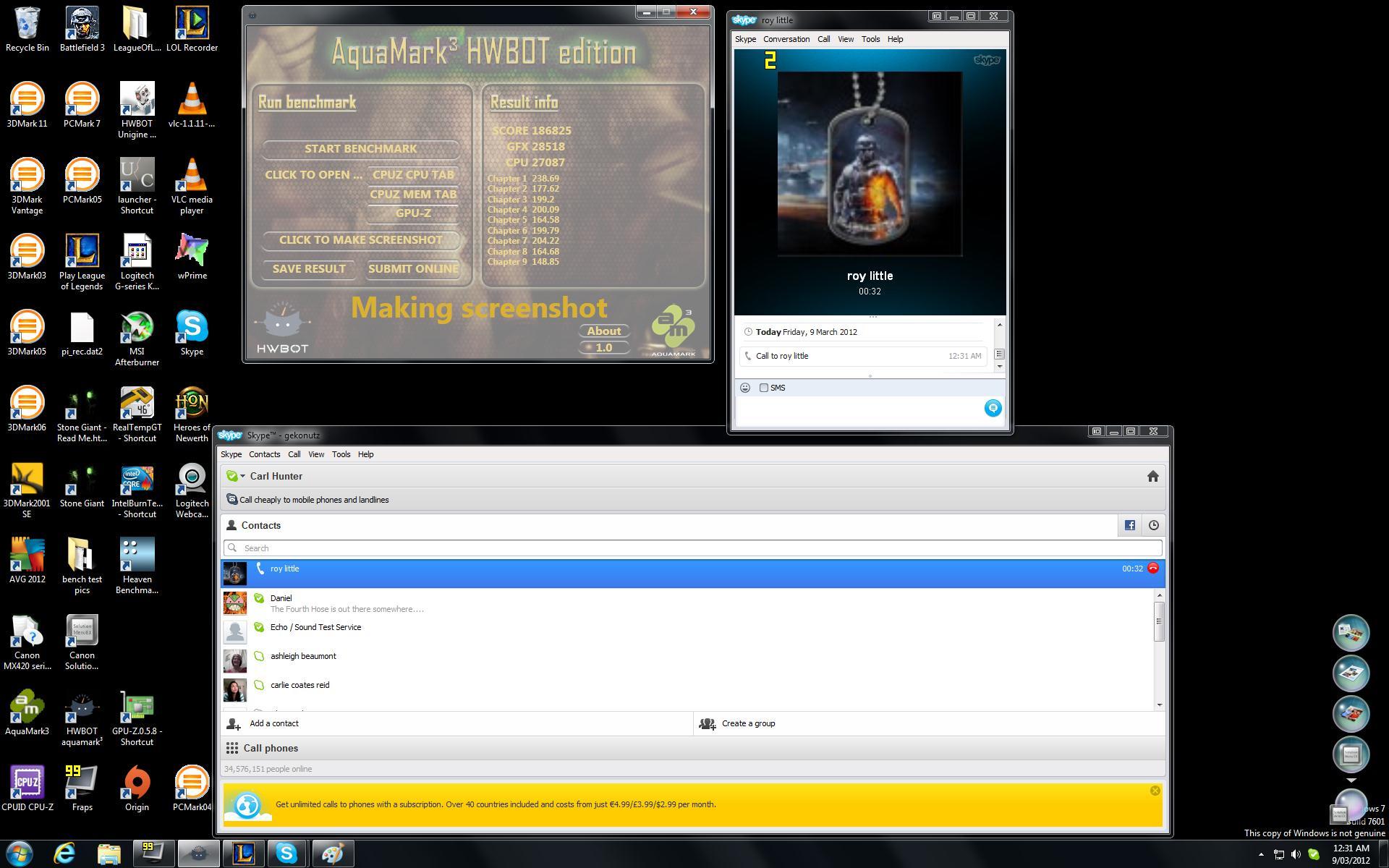Click the Skype taskbar button

(x=286, y=854)
